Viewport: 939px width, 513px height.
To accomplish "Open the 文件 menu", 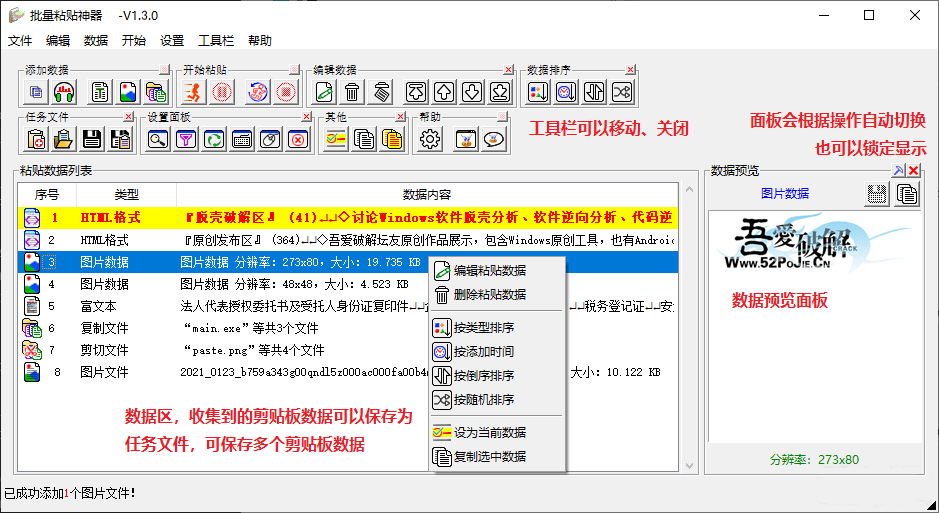I will click(x=20, y=41).
